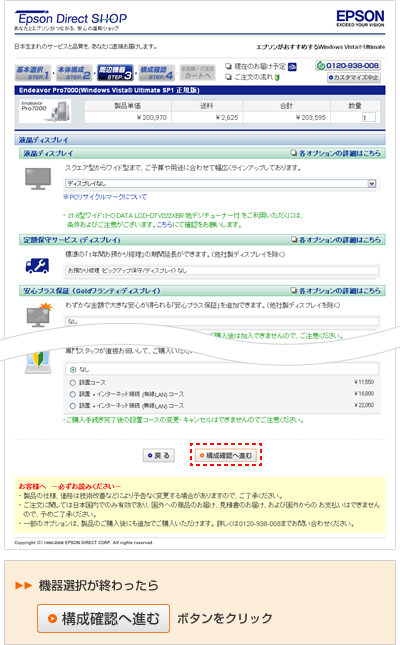Open 安心プラス保証 section's 各オプションの詳細はこちら link
The height and width of the screenshot is (645, 400).
pyautogui.click(x=335, y=290)
